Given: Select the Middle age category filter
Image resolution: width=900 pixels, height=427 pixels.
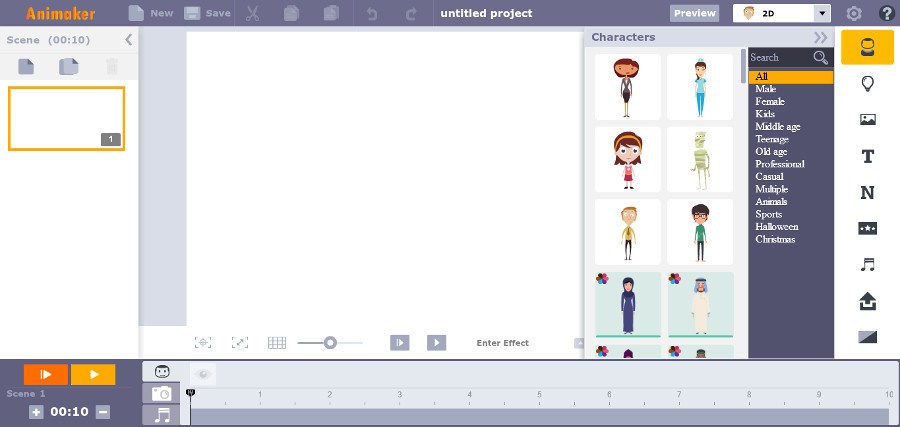Looking at the screenshot, I should [x=778, y=127].
